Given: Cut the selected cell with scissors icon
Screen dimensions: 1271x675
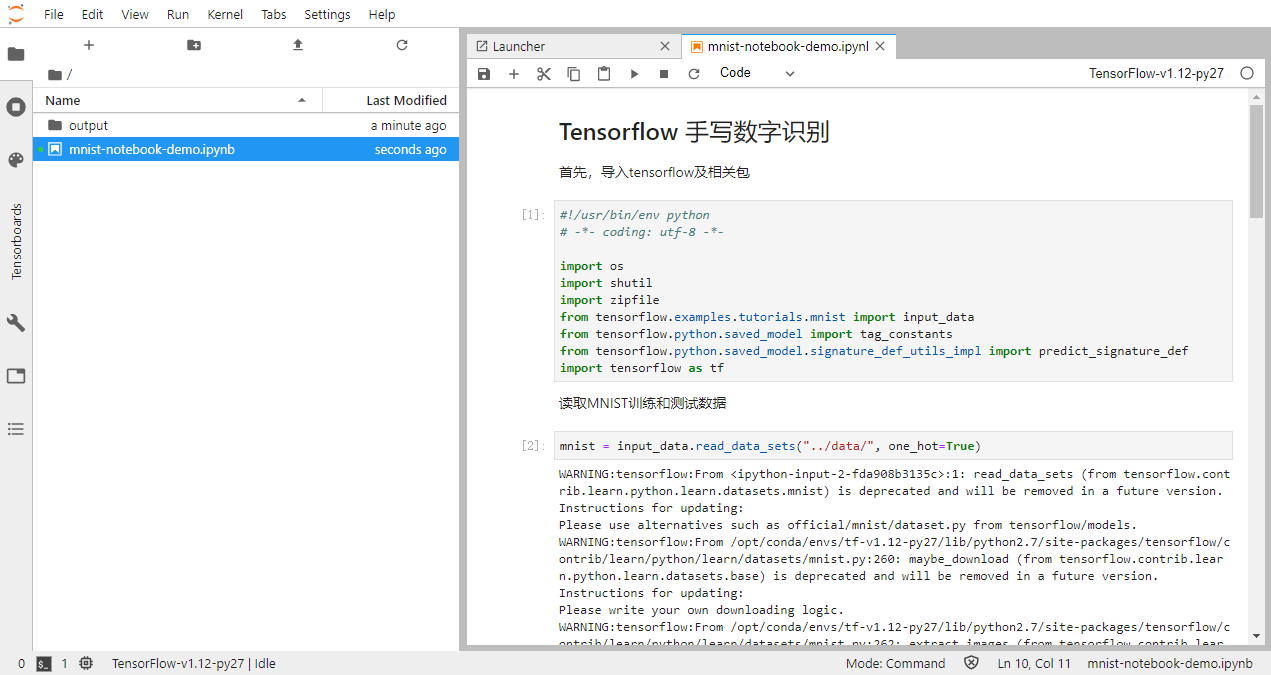Looking at the screenshot, I should (x=544, y=74).
